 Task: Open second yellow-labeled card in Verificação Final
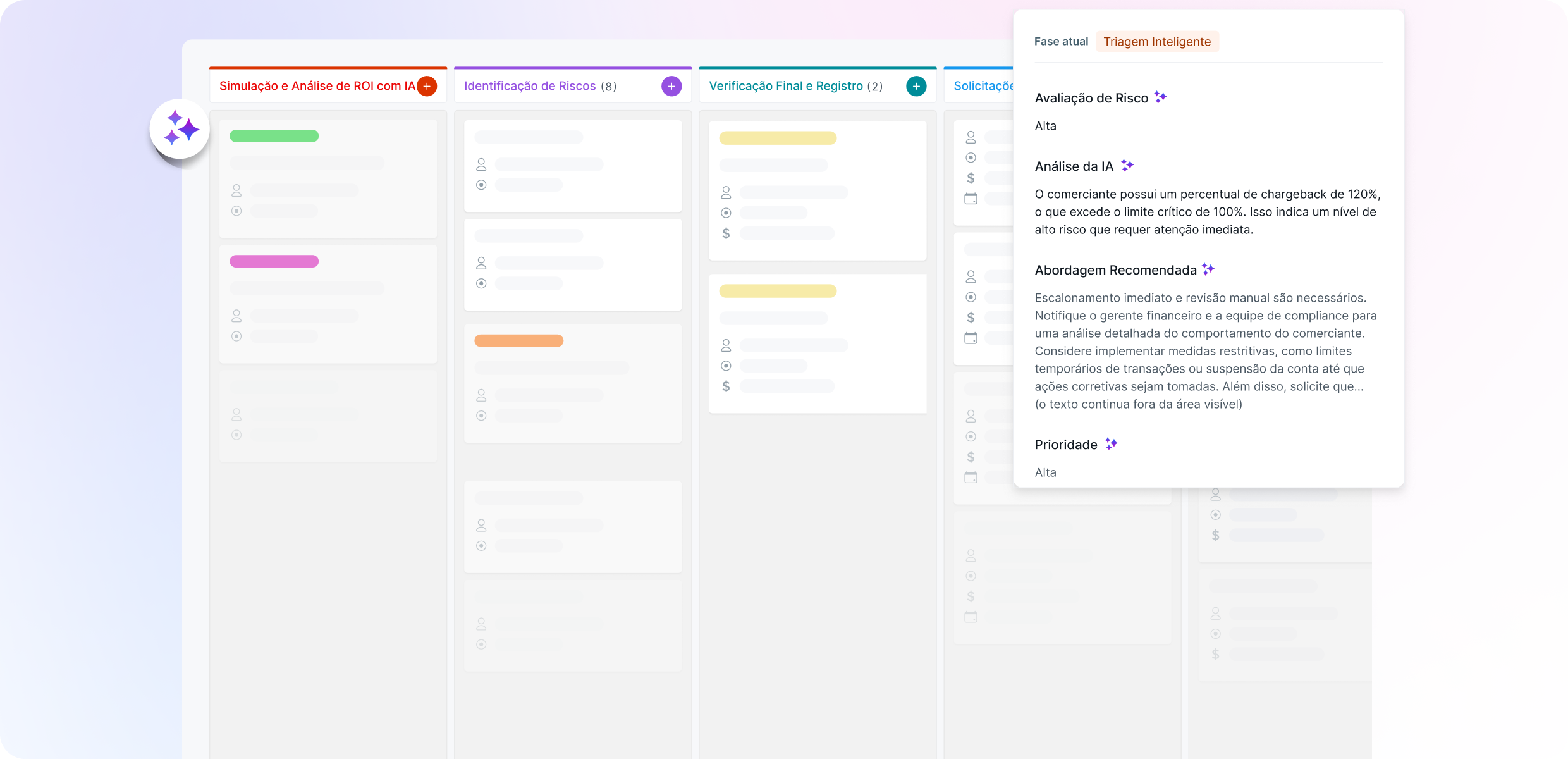pyautogui.click(x=817, y=343)
